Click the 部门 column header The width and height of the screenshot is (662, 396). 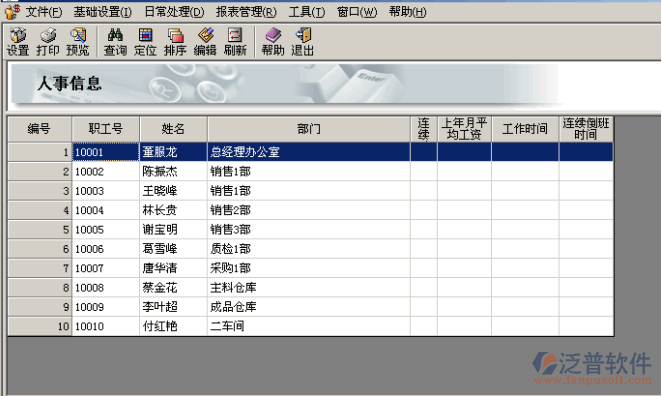point(309,129)
